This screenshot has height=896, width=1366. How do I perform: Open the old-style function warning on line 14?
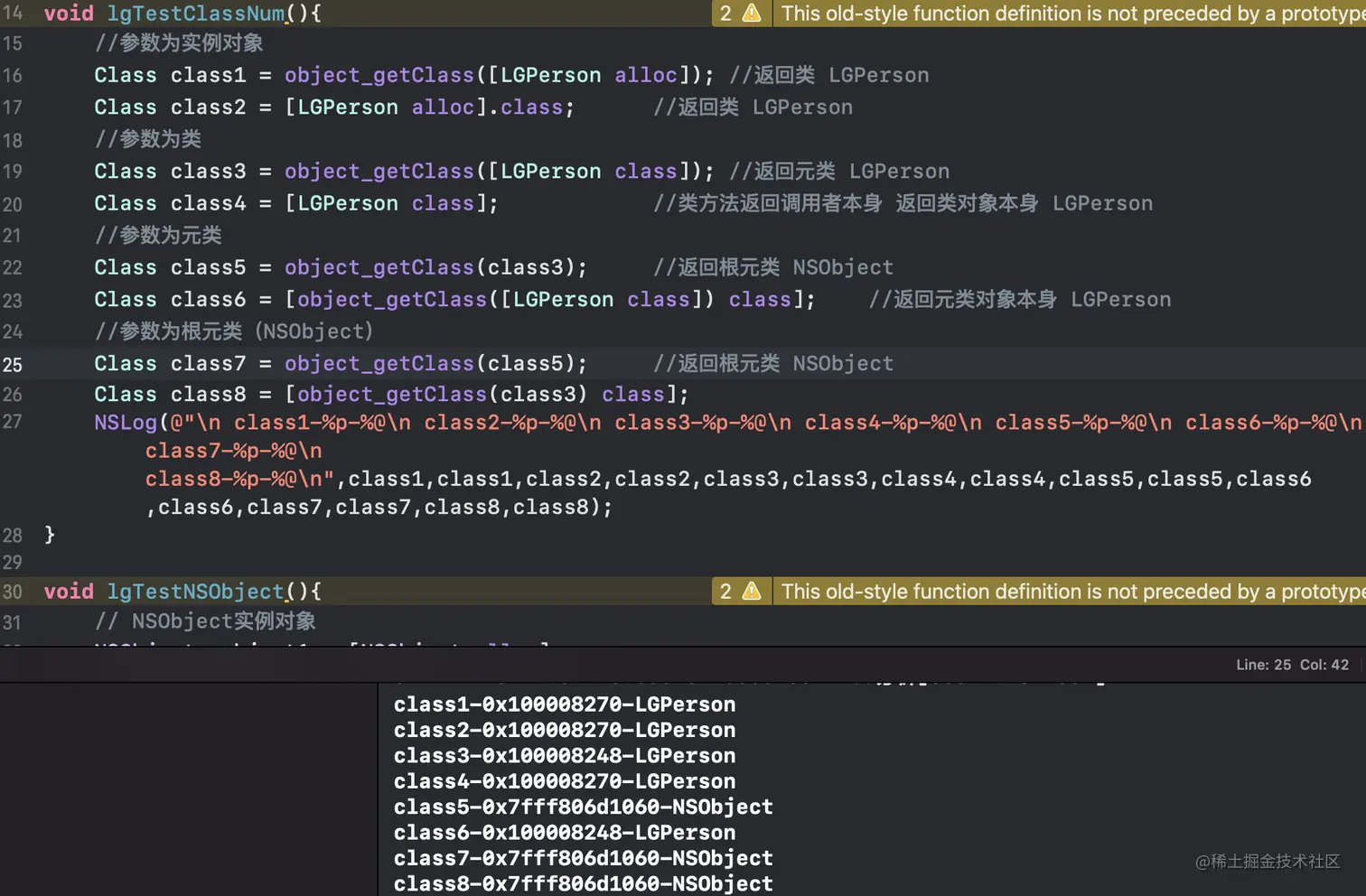(1073, 14)
